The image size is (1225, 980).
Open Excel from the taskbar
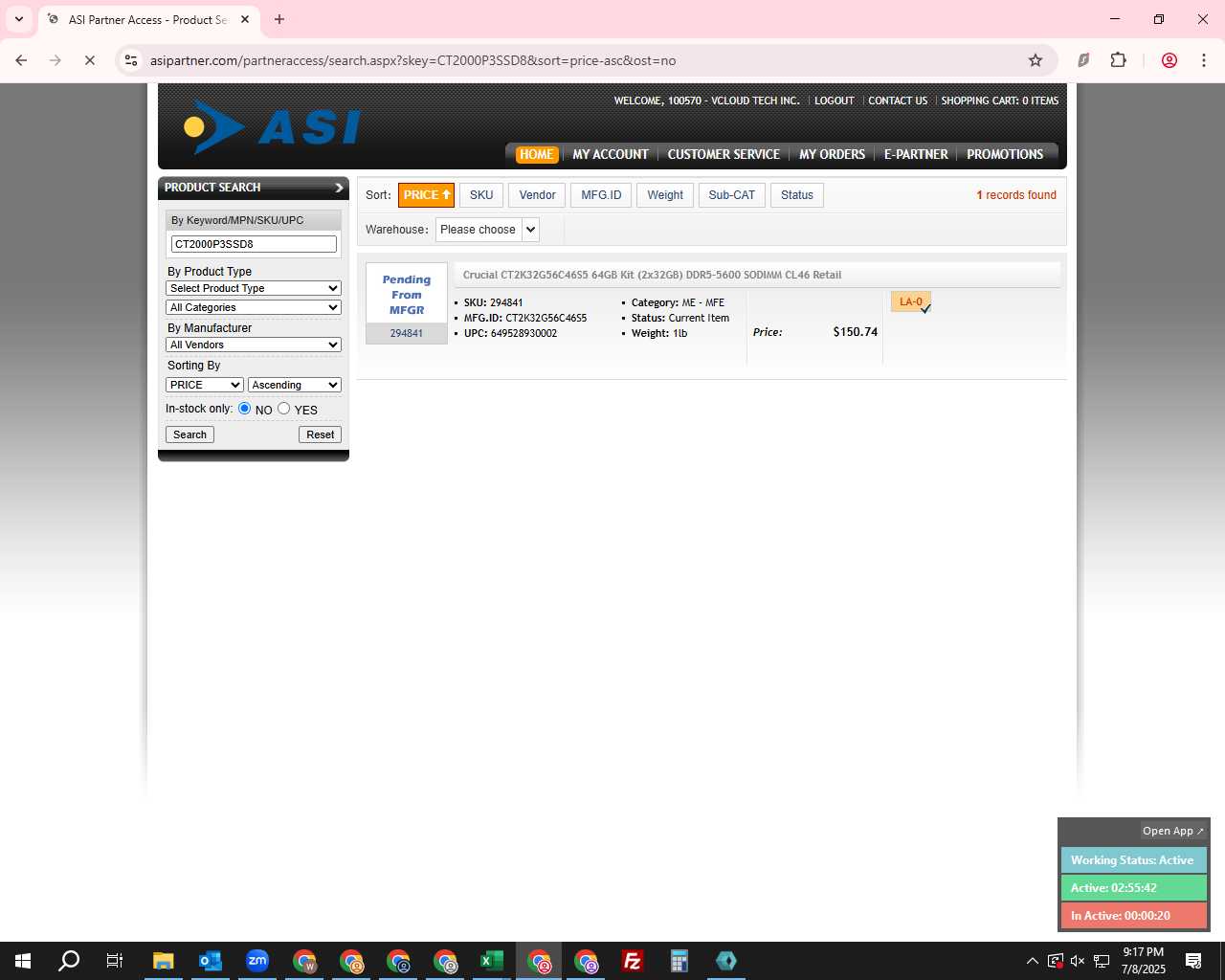492,961
